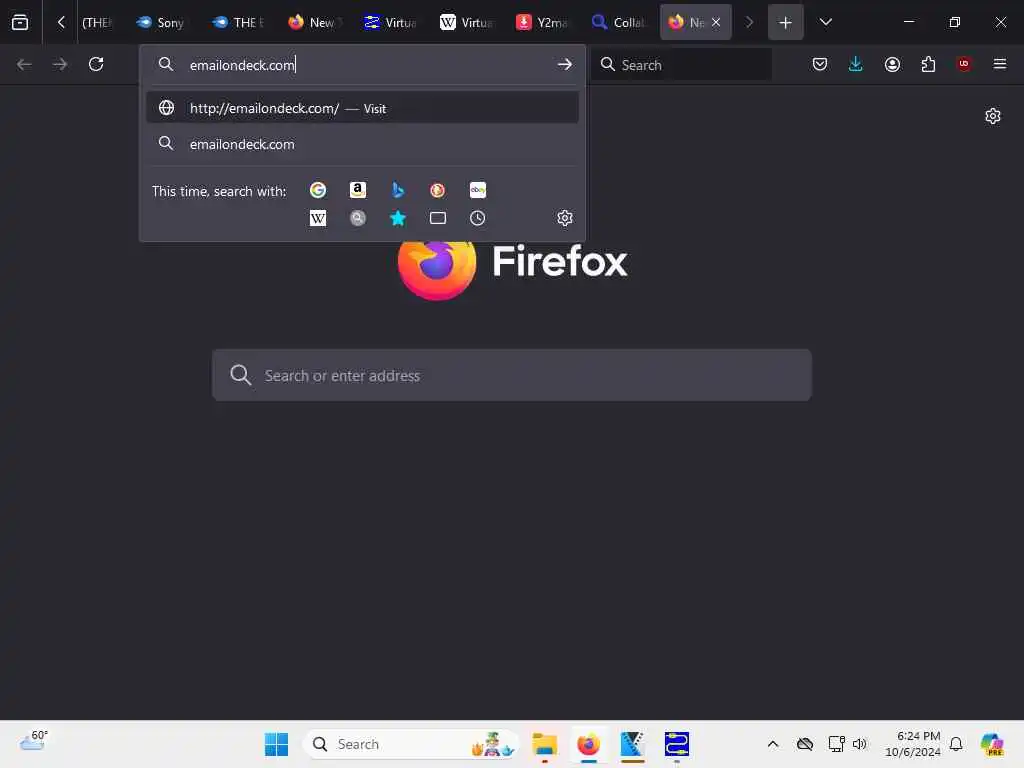Click the Firefox taskbar icon
This screenshot has height=768, width=1024.
pyautogui.click(x=588, y=744)
